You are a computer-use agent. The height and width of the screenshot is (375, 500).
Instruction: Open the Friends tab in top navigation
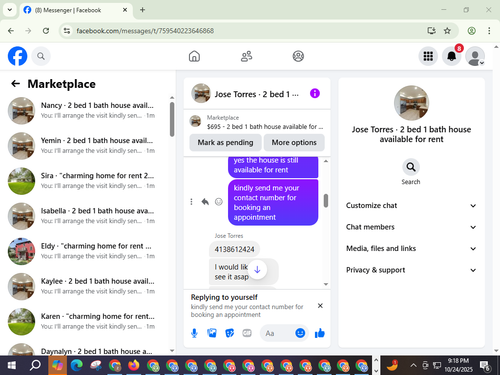(247, 56)
